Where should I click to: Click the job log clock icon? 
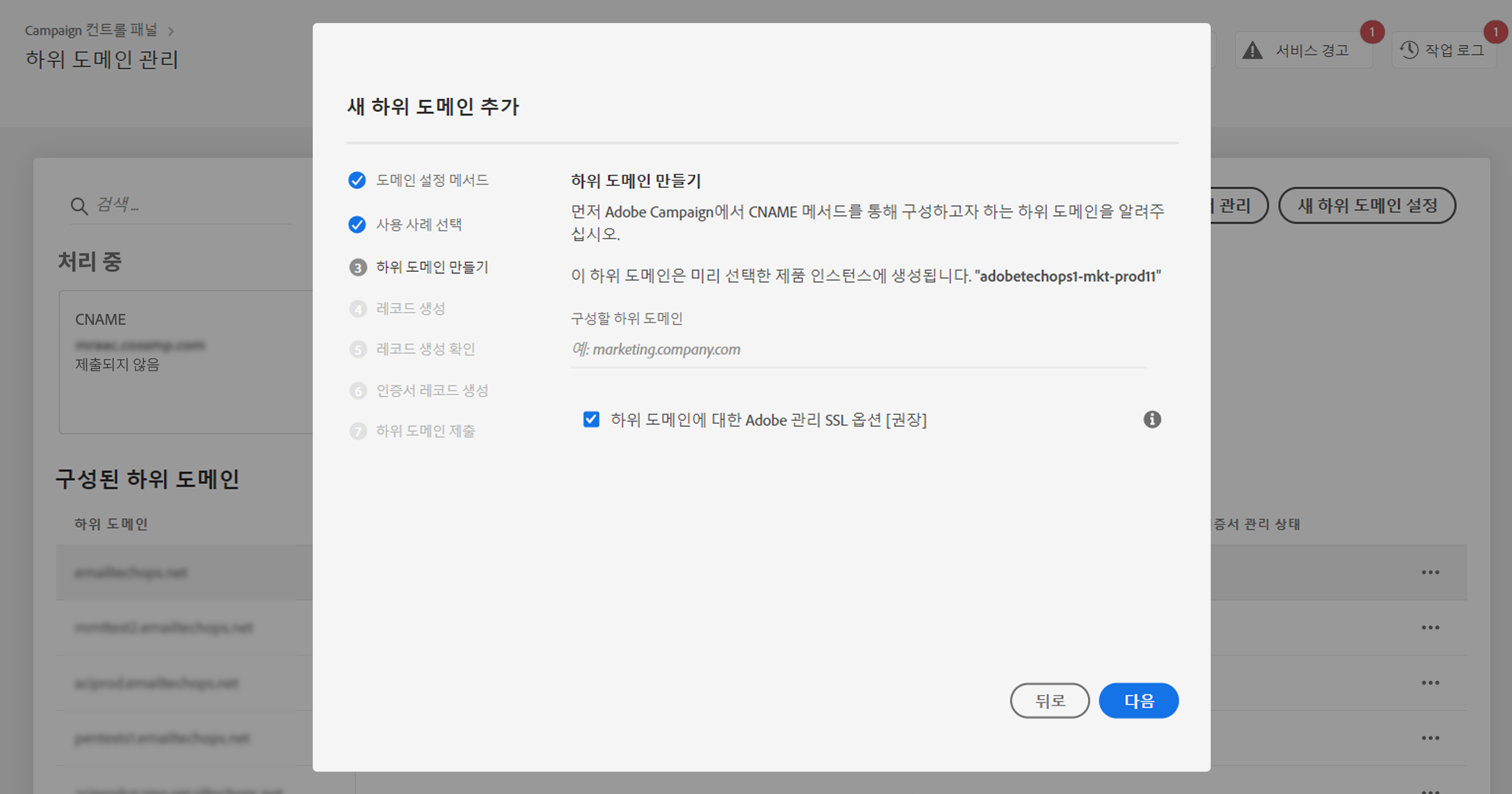(x=1409, y=50)
